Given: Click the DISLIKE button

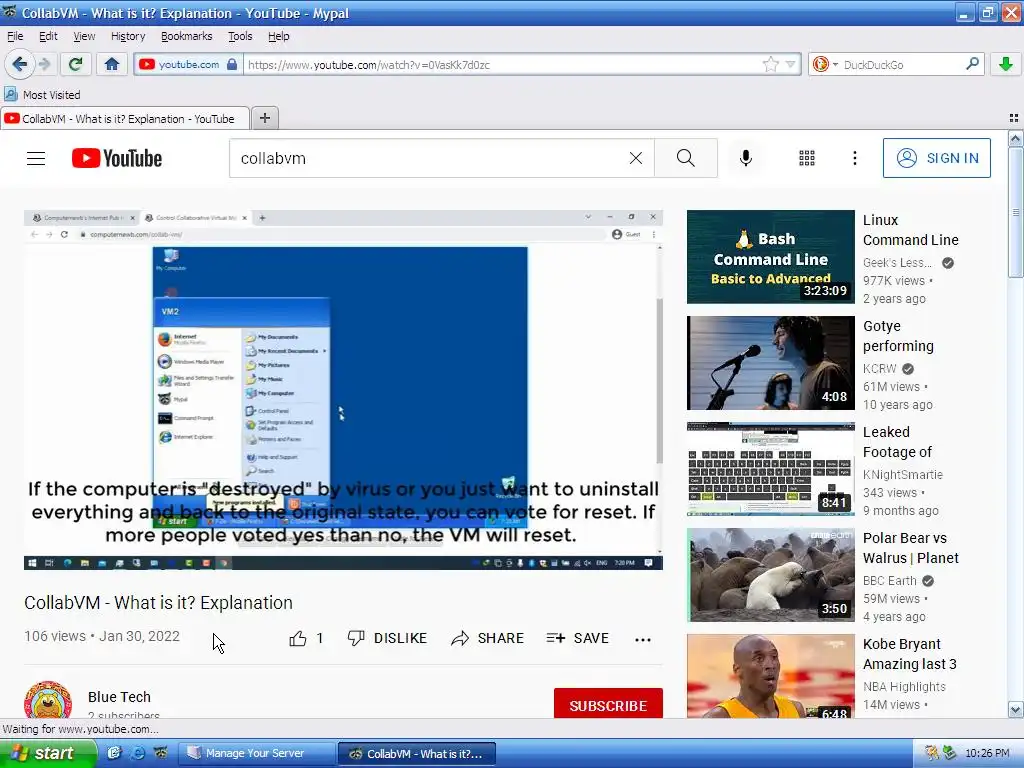Looking at the screenshot, I should [x=387, y=638].
